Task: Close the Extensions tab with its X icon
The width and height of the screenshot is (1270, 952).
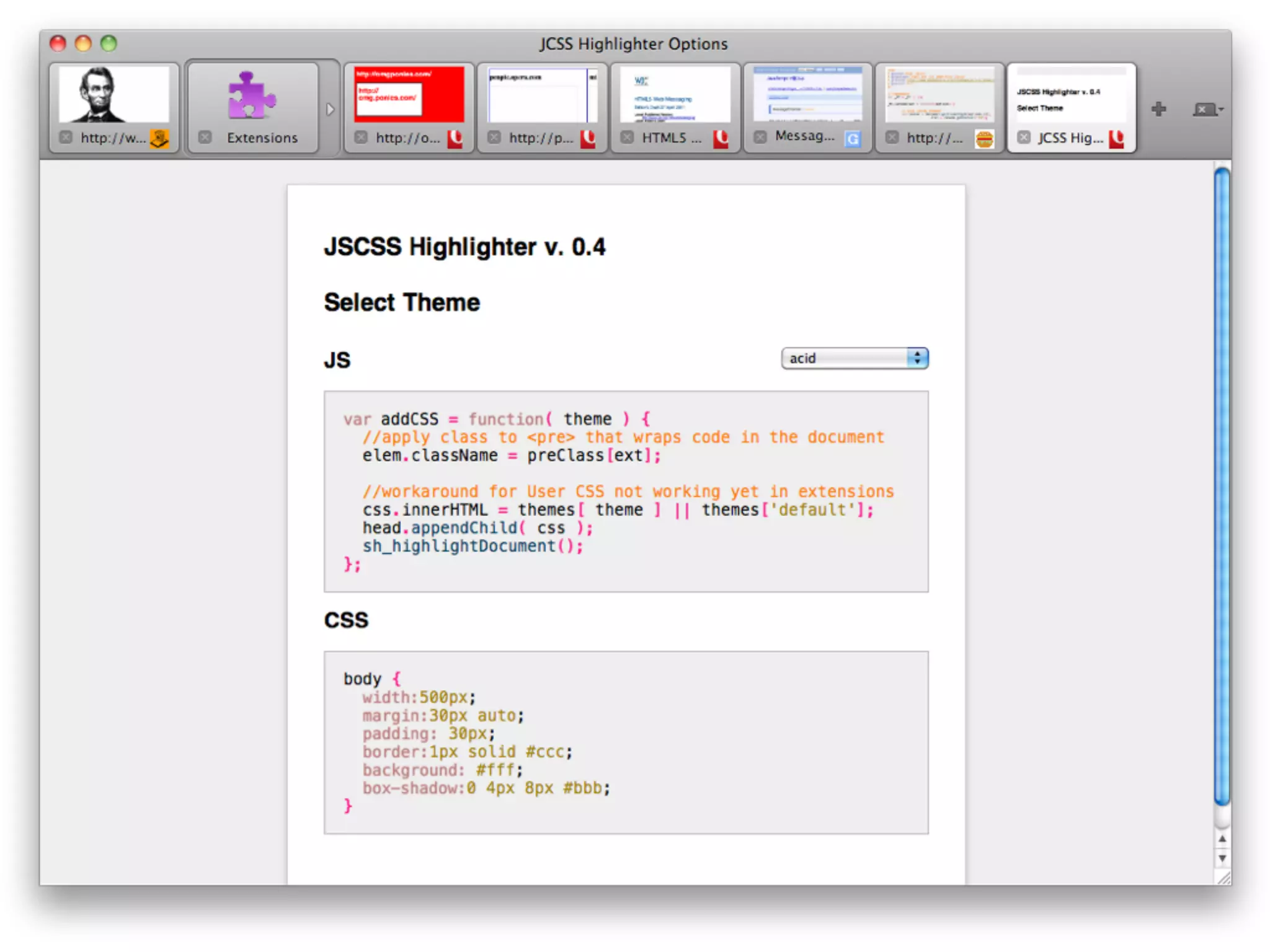Action: pos(205,137)
